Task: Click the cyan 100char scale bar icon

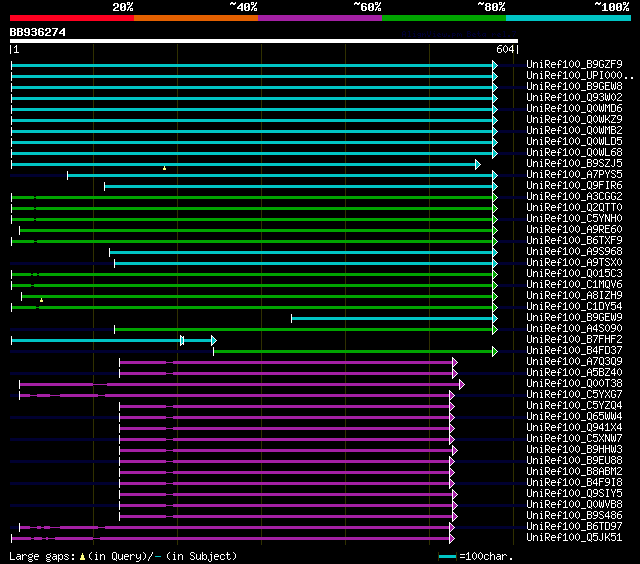Action: pos(447,556)
